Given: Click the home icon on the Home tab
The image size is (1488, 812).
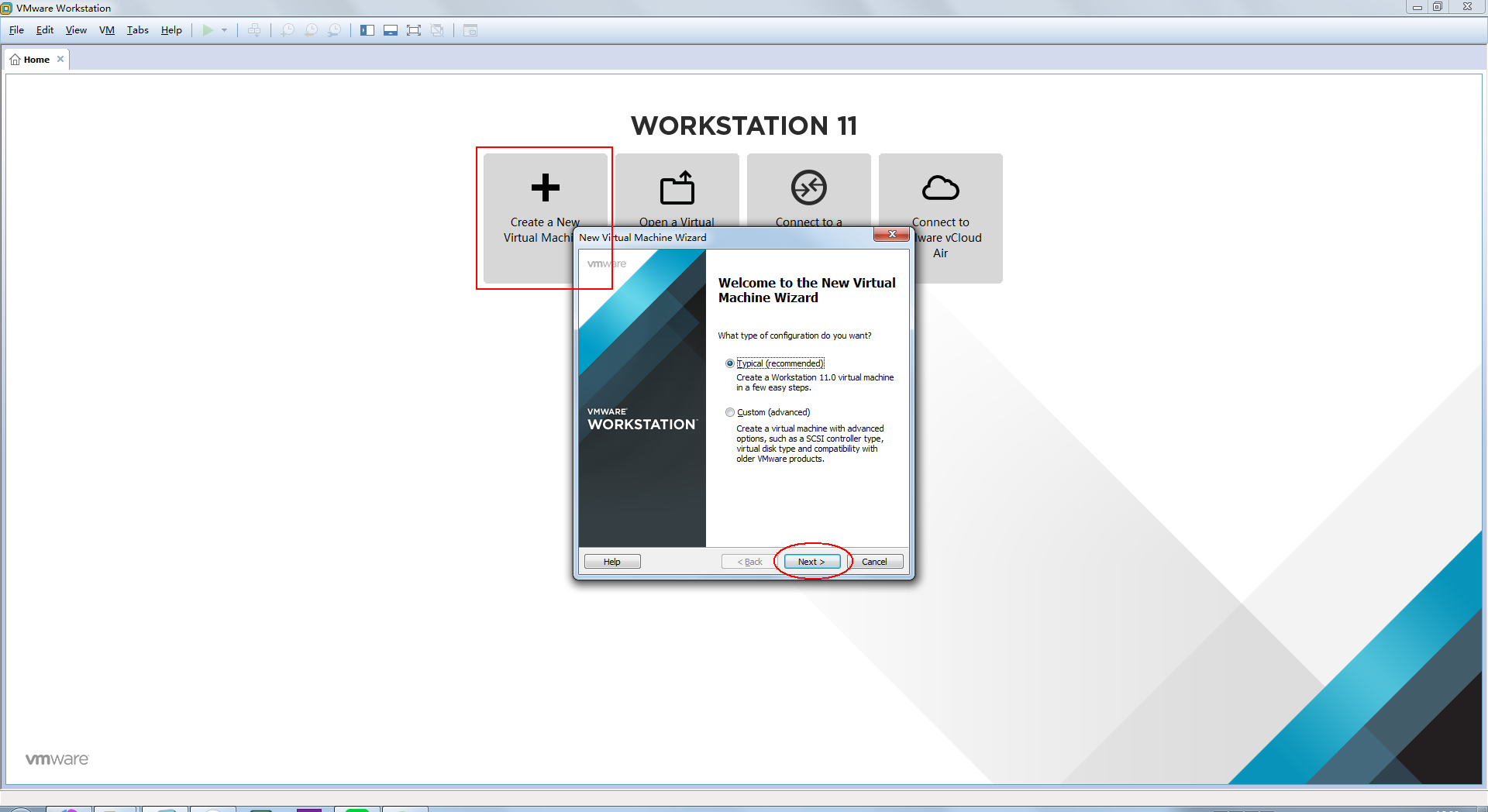Looking at the screenshot, I should point(15,60).
